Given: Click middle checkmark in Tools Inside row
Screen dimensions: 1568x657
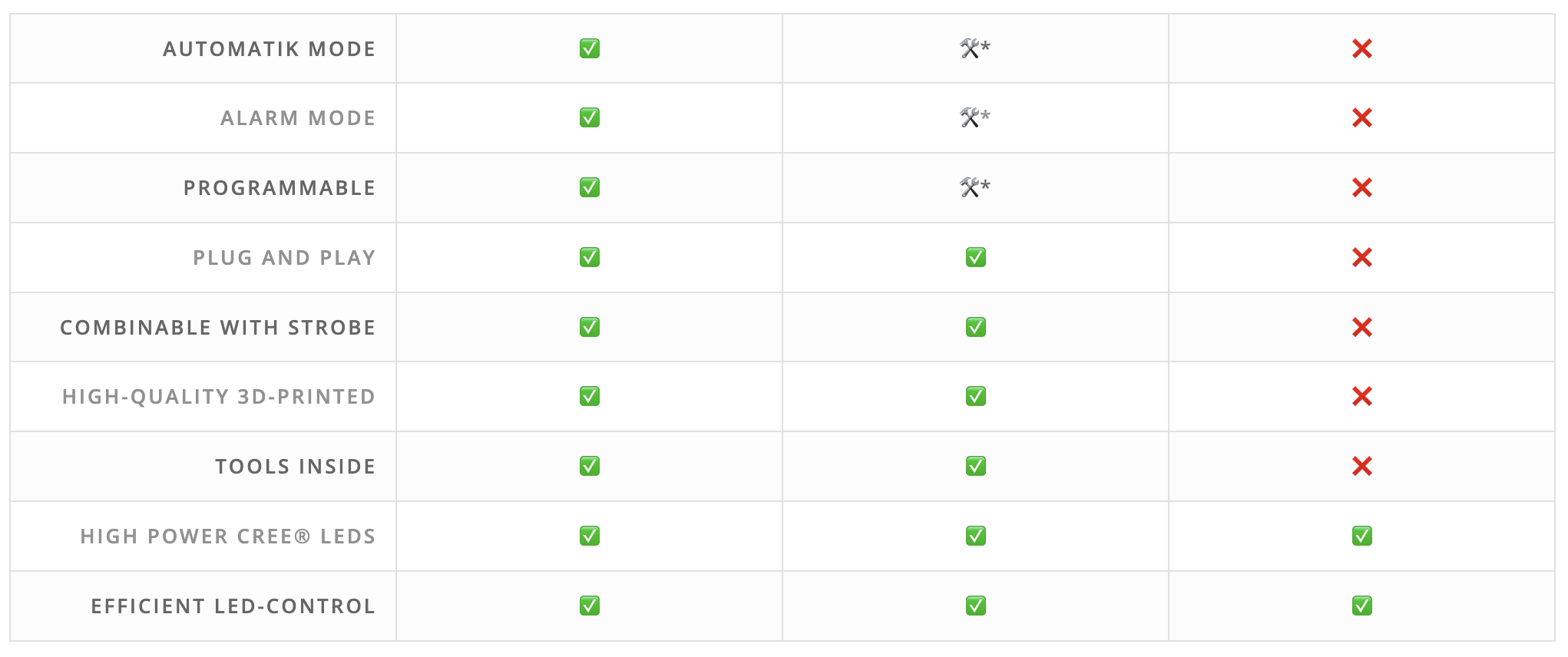Looking at the screenshot, I should (976, 466).
